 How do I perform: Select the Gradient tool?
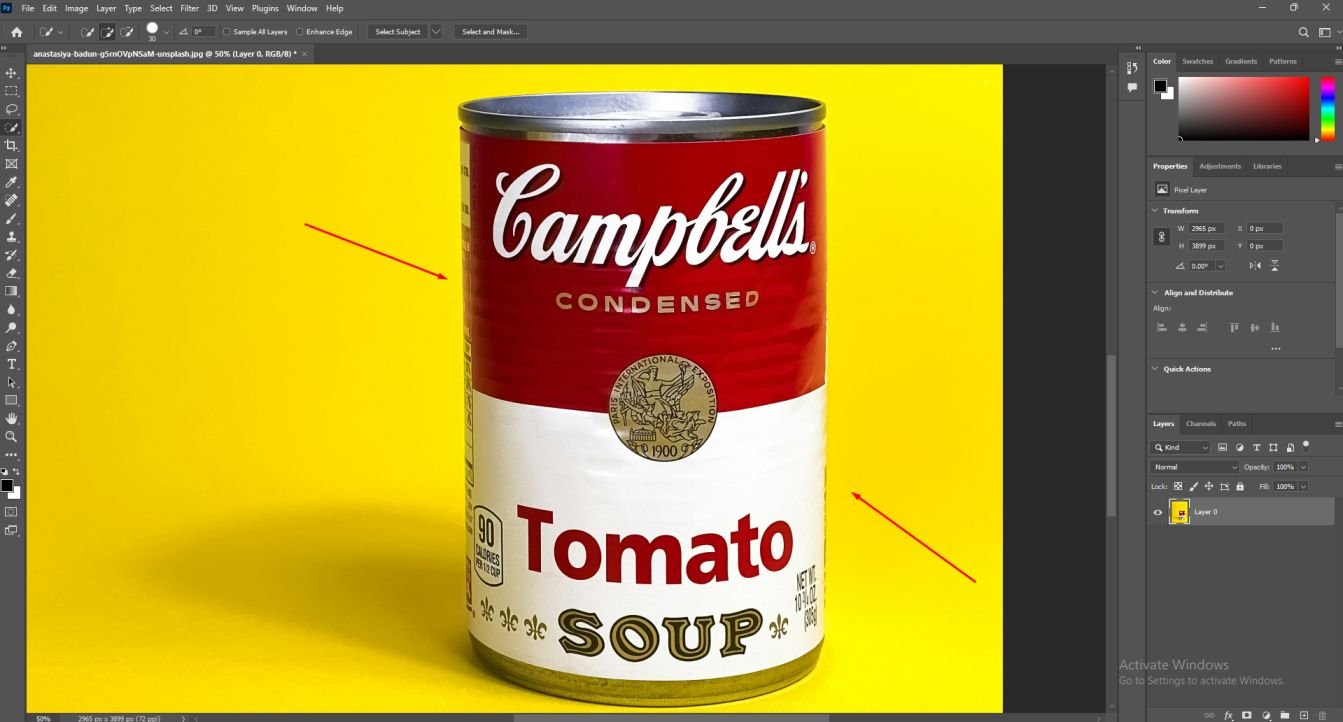(x=12, y=291)
